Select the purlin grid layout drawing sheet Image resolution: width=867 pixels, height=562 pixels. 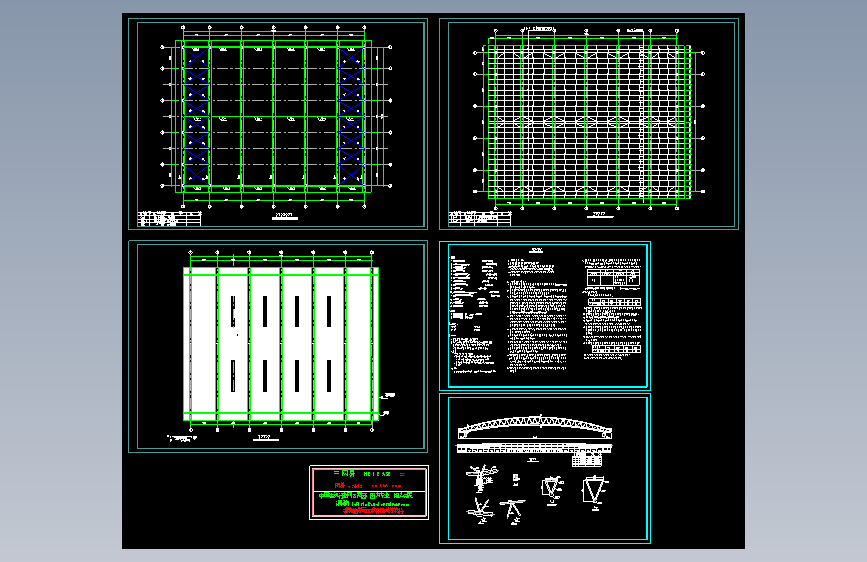pos(589,124)
